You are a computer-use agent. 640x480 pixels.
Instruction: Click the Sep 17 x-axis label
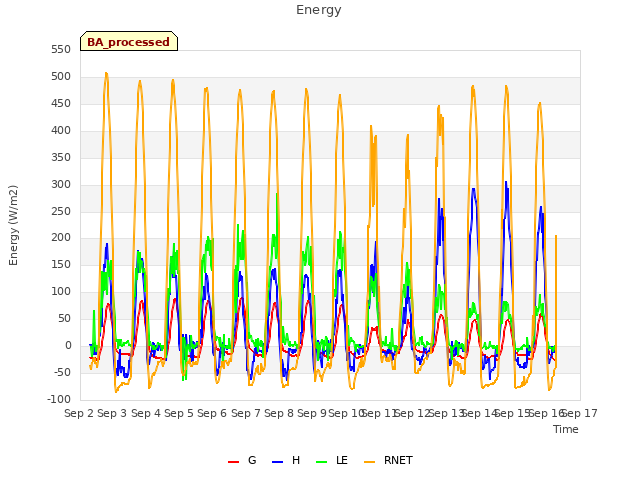(580, 413)
